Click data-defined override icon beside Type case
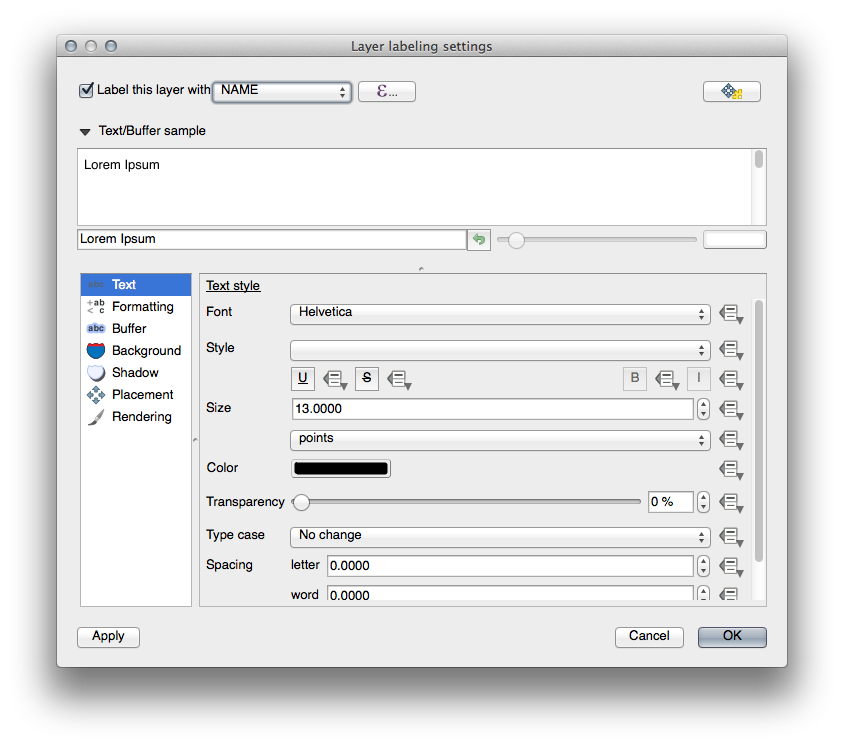Viewport: 844px width, 746px height. click(x=731, y=537)
